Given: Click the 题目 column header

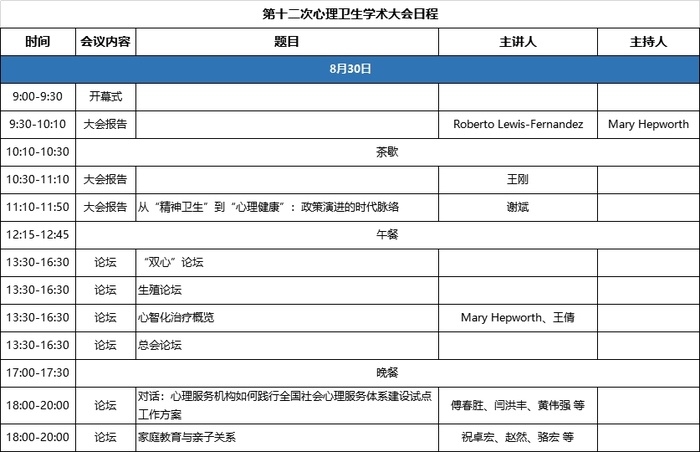Looking at the screenshot, I should (286, 42).
